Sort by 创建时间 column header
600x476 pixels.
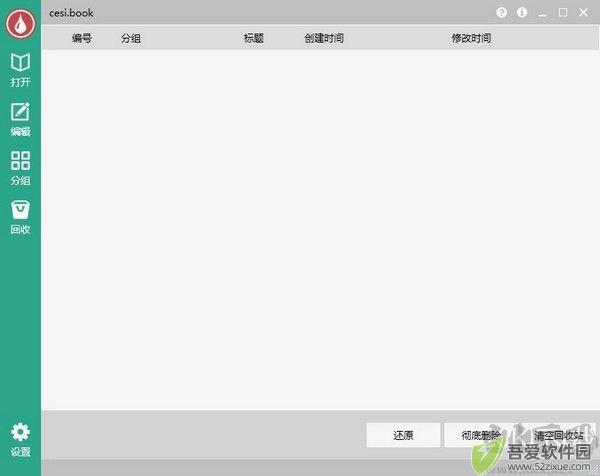324,38
